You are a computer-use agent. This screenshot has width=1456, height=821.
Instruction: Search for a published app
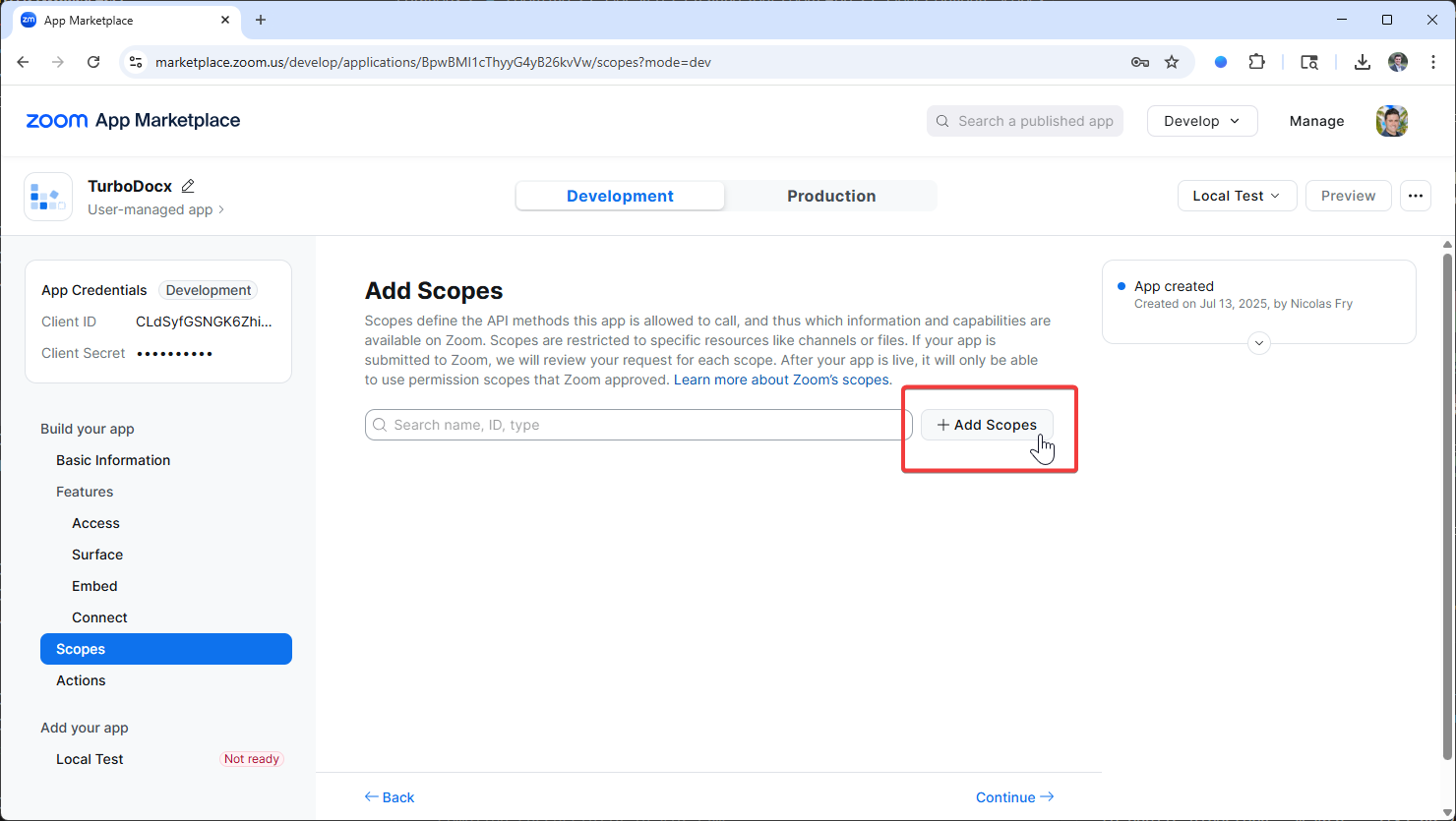(1025, 121)
